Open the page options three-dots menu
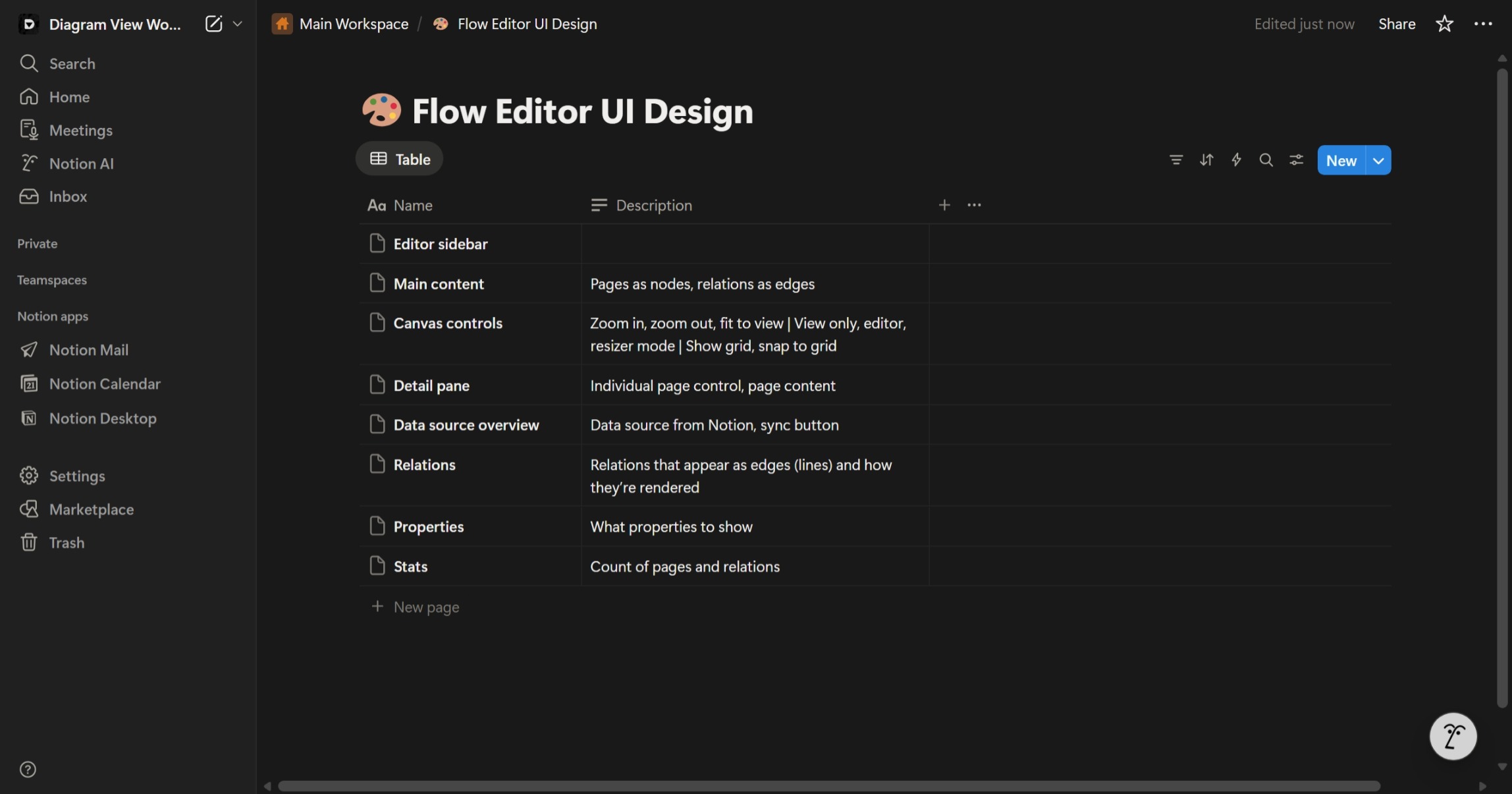Image resolution: width=1512 pixels, height=794 pixels. tap(1483, 24)
